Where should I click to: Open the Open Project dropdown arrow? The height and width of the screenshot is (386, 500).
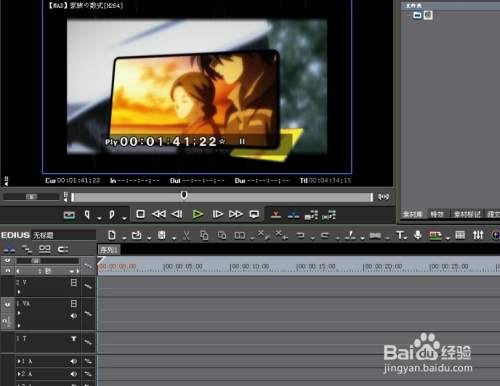(149, 238)
